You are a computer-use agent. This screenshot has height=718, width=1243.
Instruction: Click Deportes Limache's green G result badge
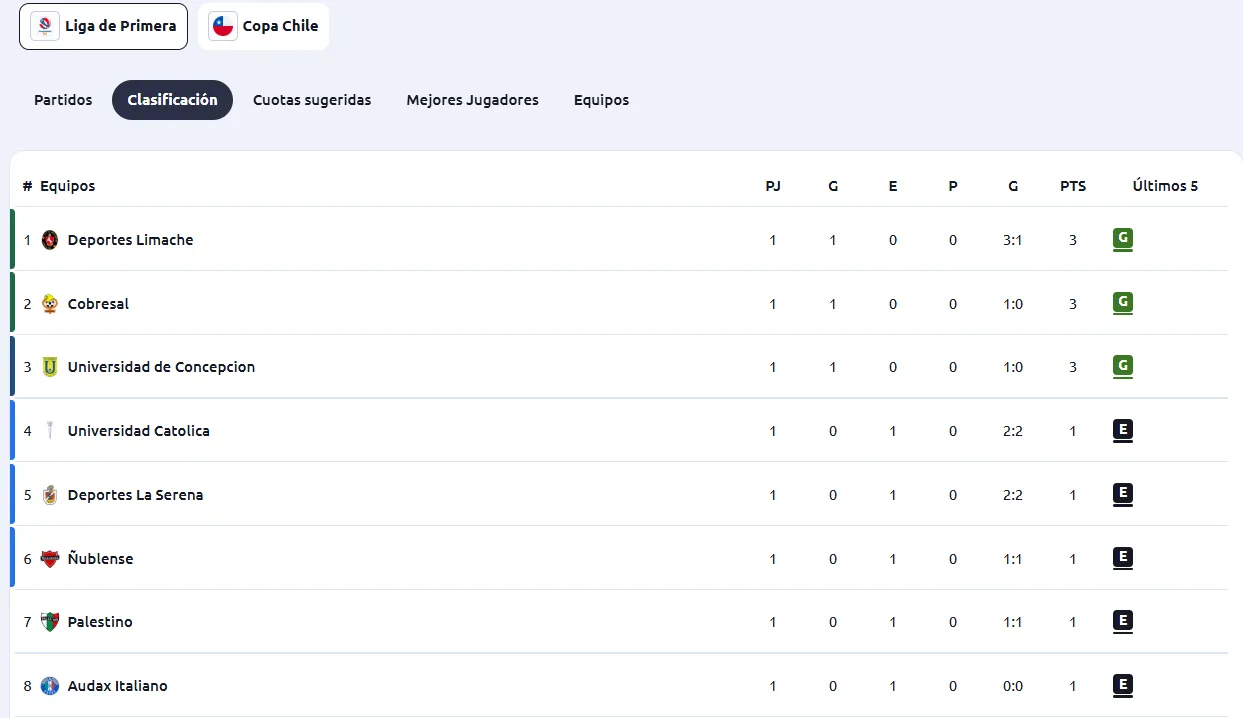point(1123,239)
